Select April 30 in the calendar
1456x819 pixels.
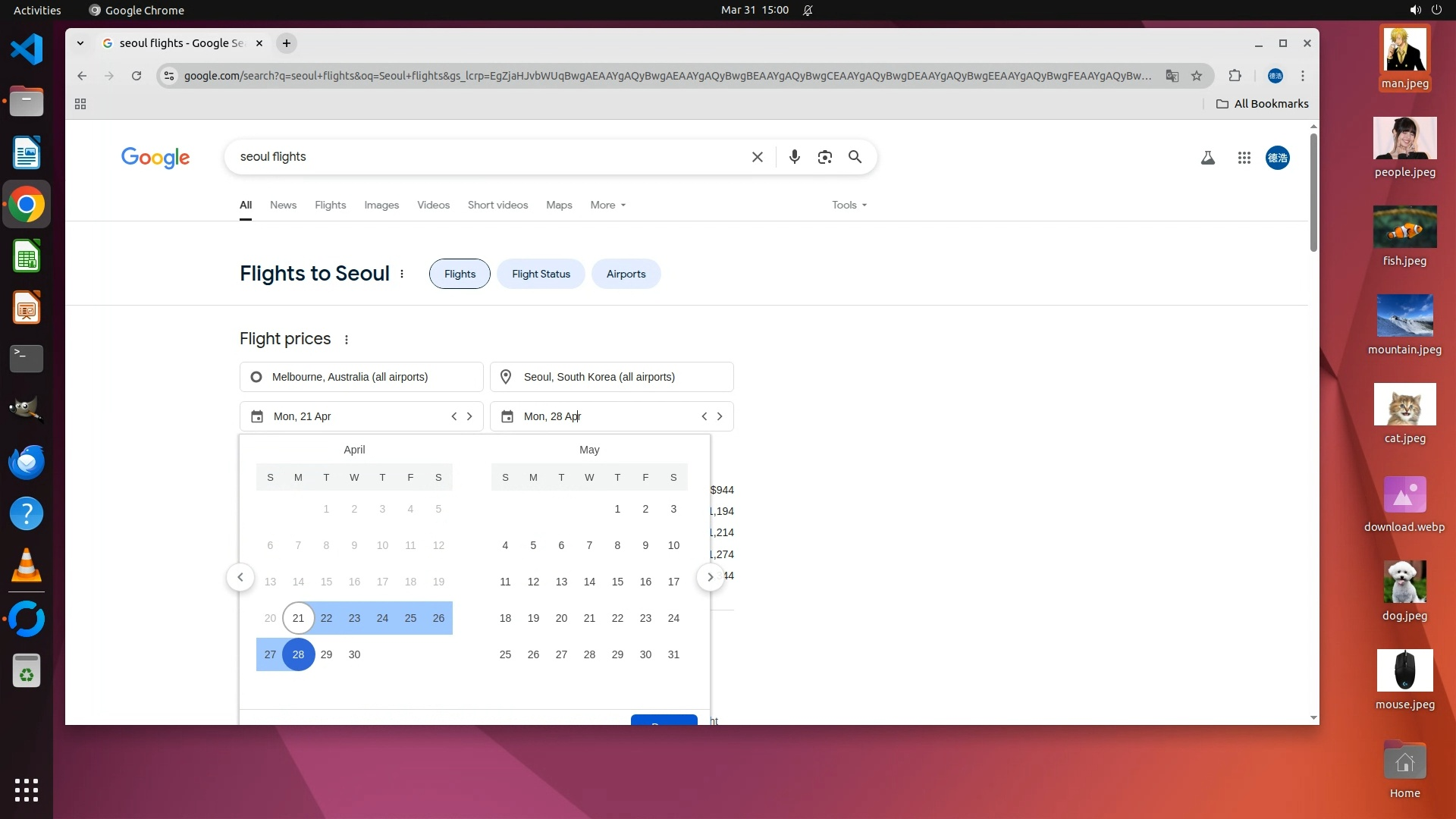click(354, 654)
